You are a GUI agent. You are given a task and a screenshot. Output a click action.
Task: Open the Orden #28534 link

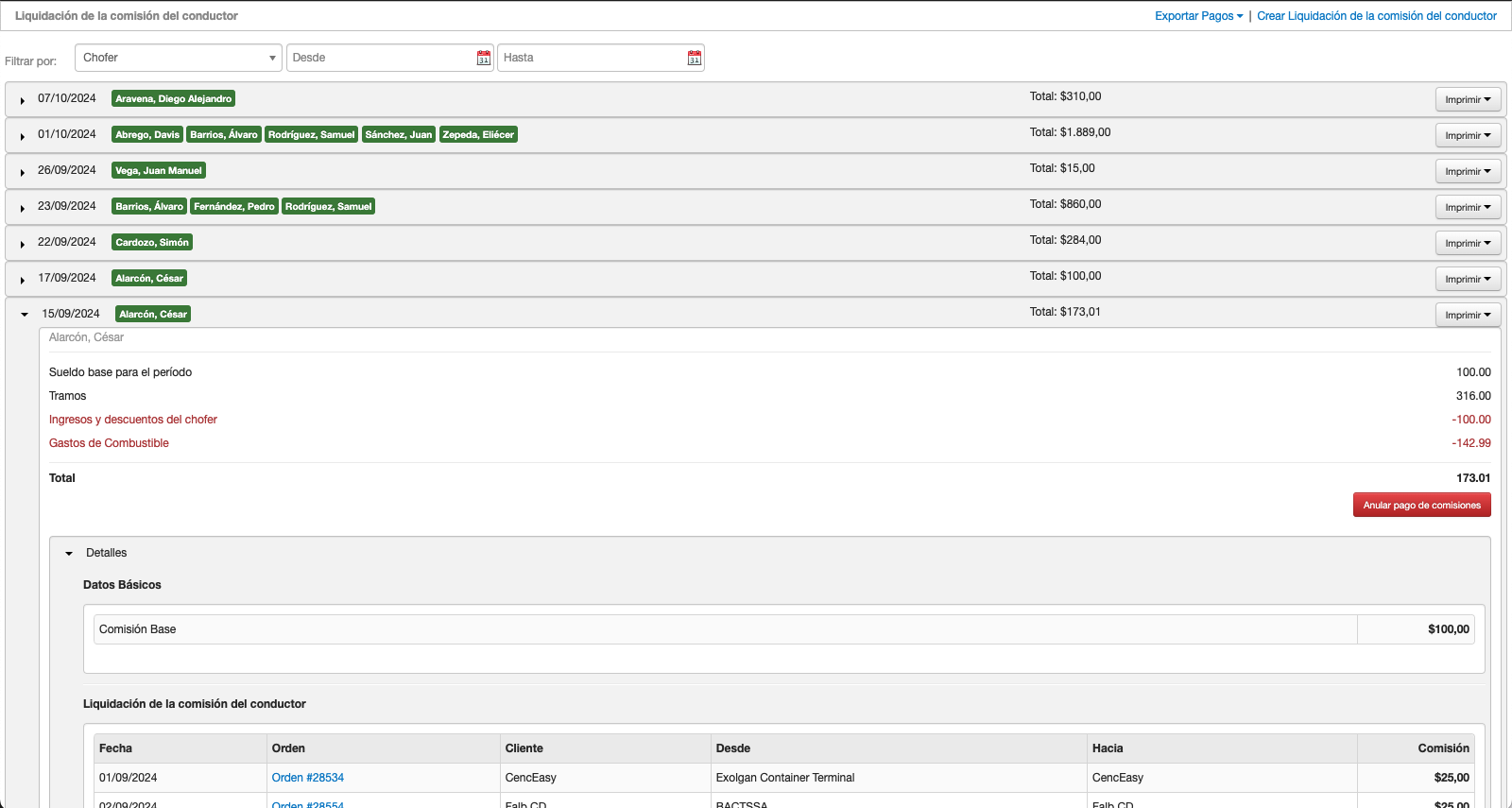307,778
